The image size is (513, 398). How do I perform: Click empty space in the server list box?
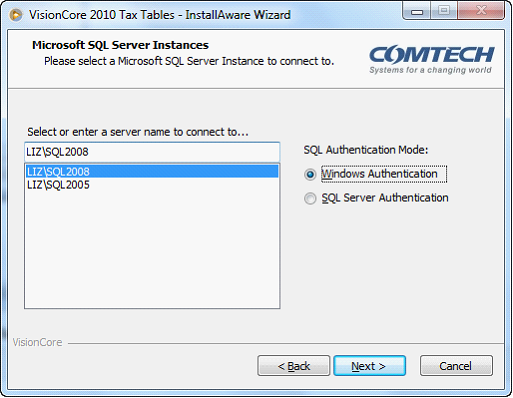pos(152,250)
